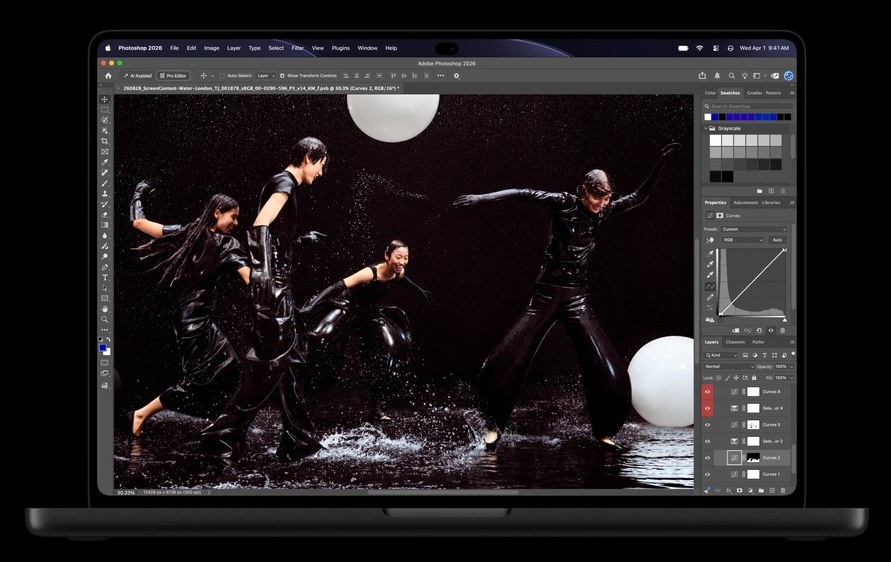The image size is (891, 562).
Task: Open the RGB channel dropdown
Action: point(743,240)
